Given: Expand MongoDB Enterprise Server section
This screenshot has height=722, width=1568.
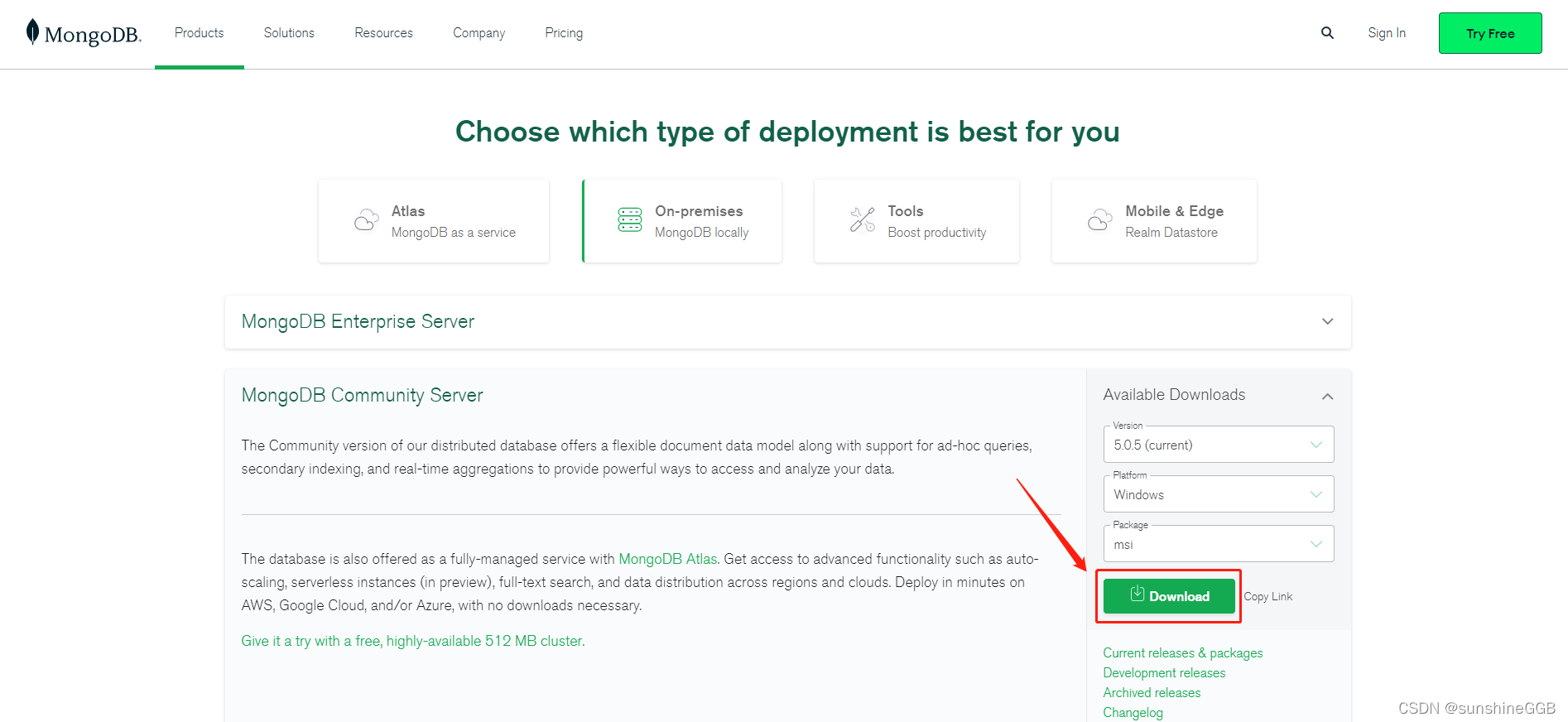Looking at the screenshot, I should coord(1327,321).
